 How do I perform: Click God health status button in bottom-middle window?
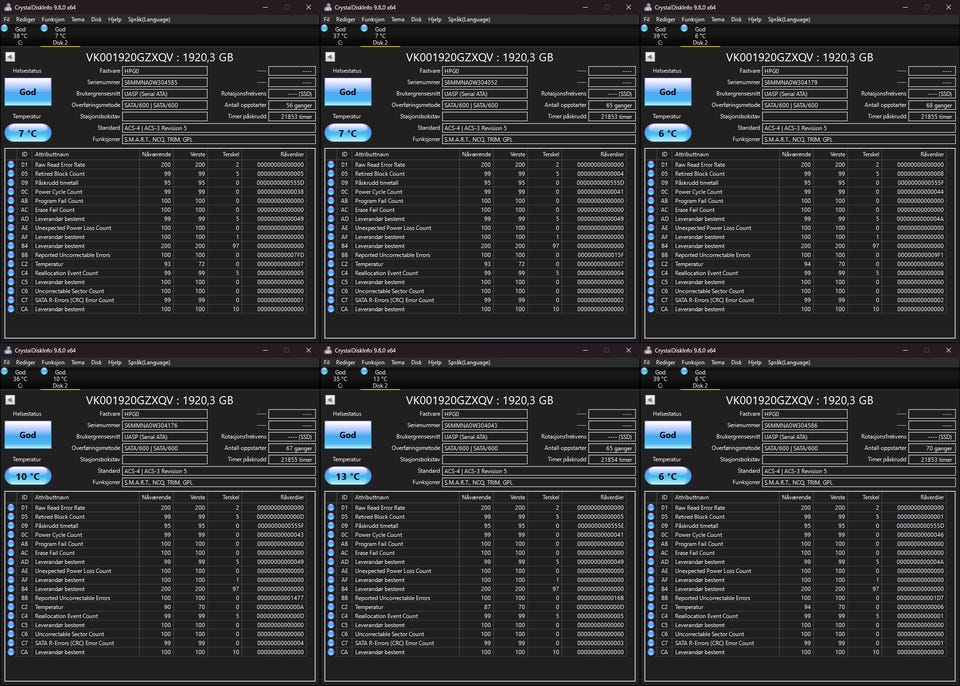[x=348, y=435]
